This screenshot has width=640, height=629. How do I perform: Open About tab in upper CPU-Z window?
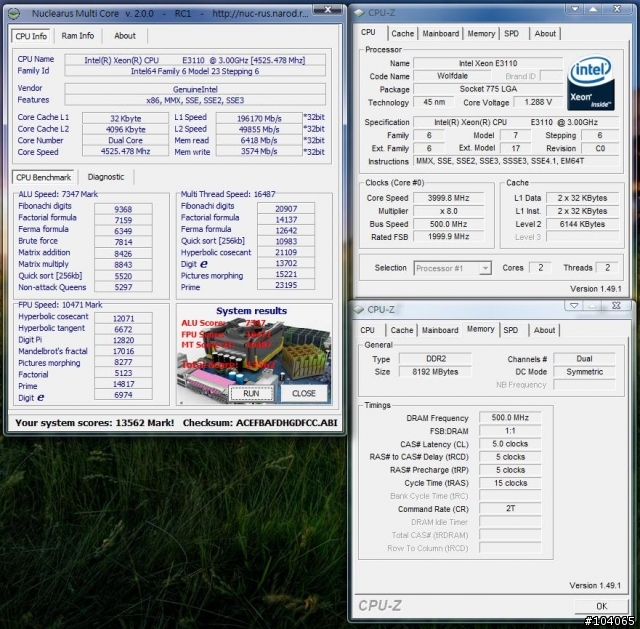click(545, 33)
